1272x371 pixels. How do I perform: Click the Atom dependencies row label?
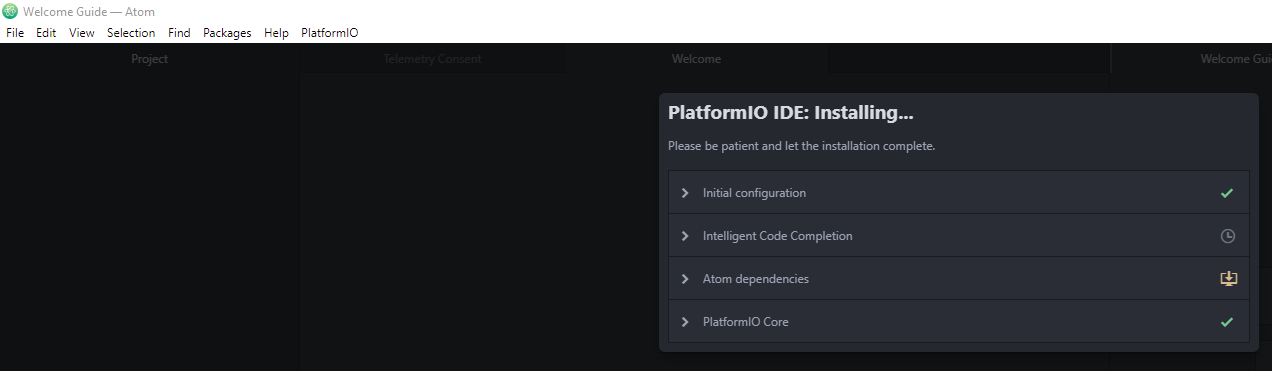tap(756, 279)
